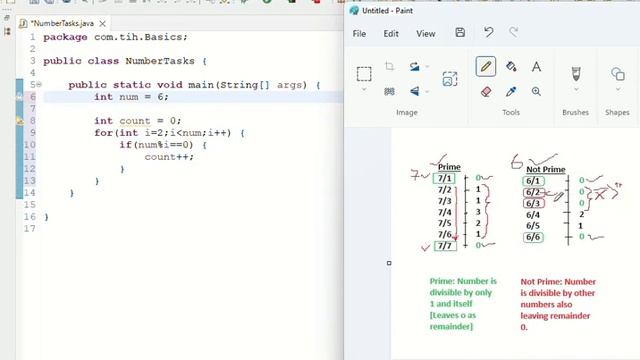The width and height of the screenshot is (640, 360).
Task: Click the rectangular Selection tool in Paint
Action: [364, 74]
